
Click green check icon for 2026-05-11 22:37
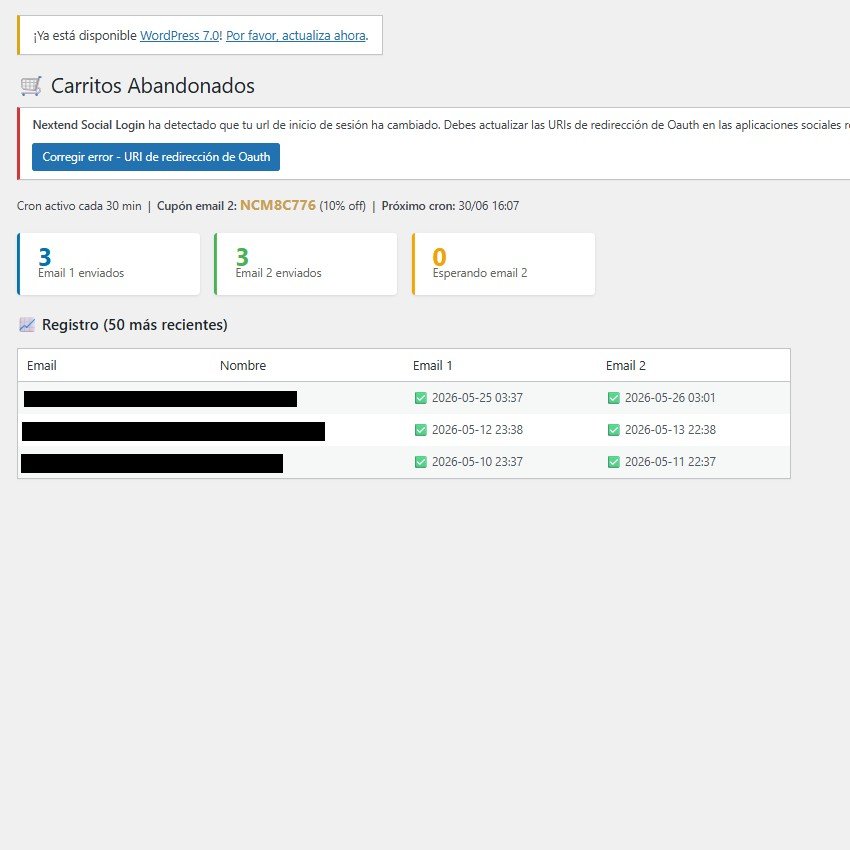click(x=614, y=462)
